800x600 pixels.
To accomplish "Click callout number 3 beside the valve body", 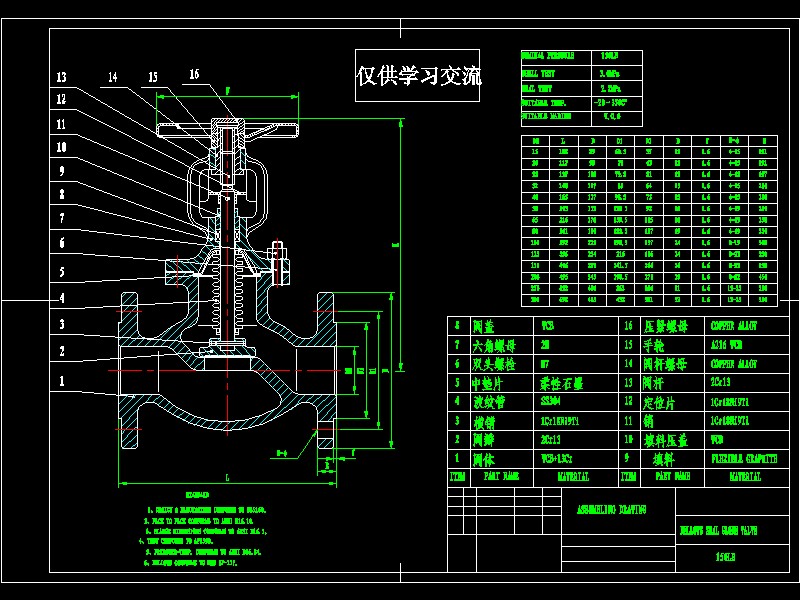I will 62,324.
